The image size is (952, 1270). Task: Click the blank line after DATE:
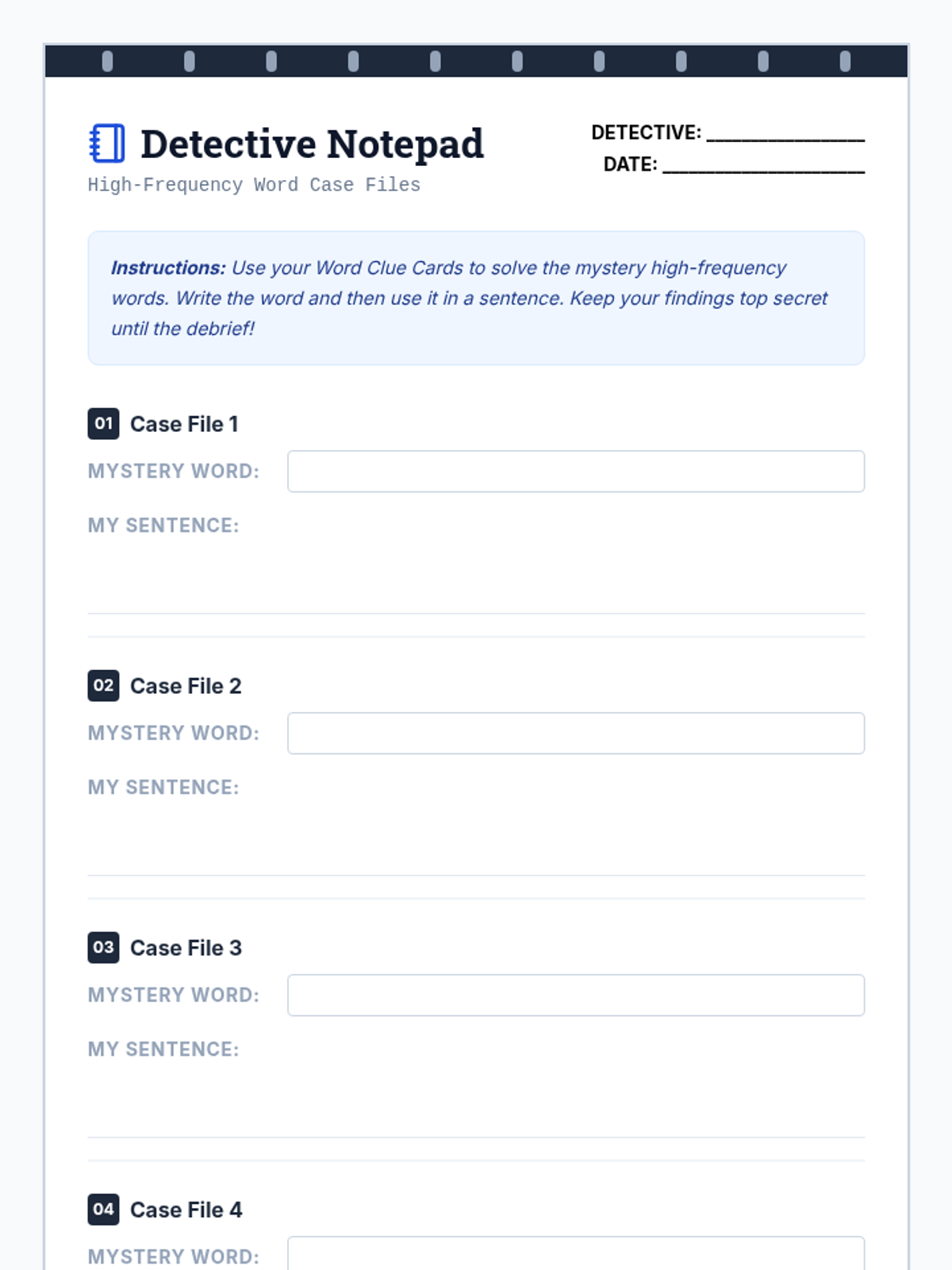(x=763, y=167)
